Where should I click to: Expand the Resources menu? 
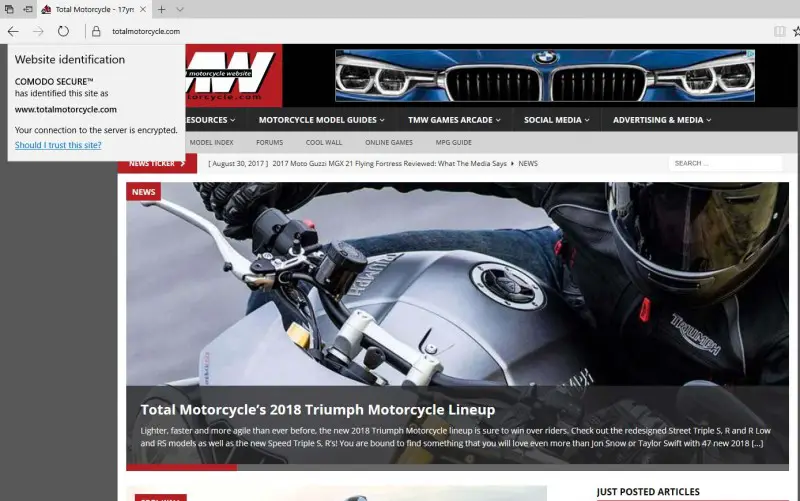pos(210,120)
